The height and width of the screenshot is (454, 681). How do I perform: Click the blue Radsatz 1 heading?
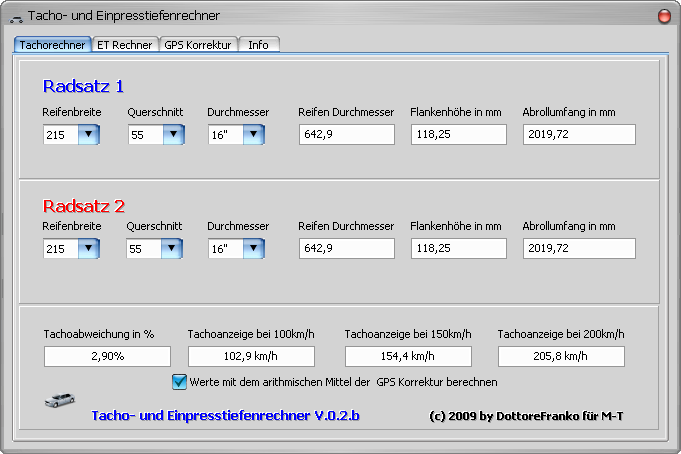coord(83,86)
